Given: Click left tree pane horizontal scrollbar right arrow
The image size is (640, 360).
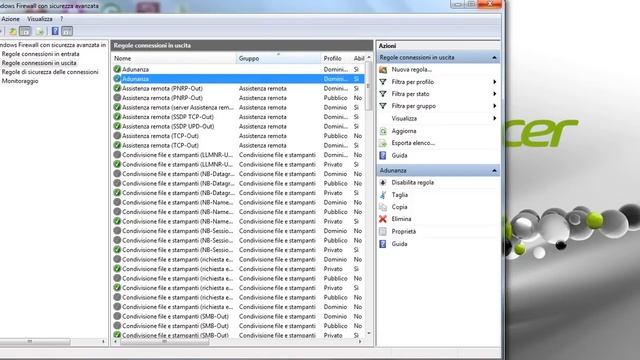Looking at the screenshot, I should pos(103,341).
